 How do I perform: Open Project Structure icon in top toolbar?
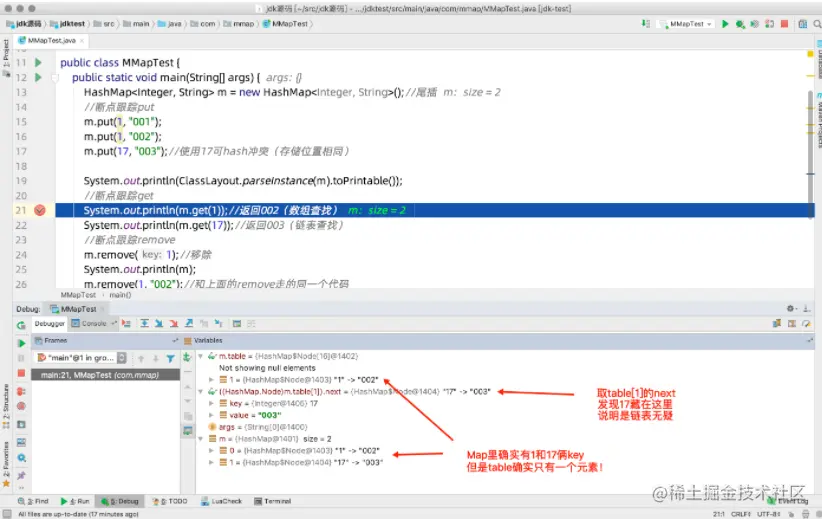pyautogui.click(x=803, y=24)
